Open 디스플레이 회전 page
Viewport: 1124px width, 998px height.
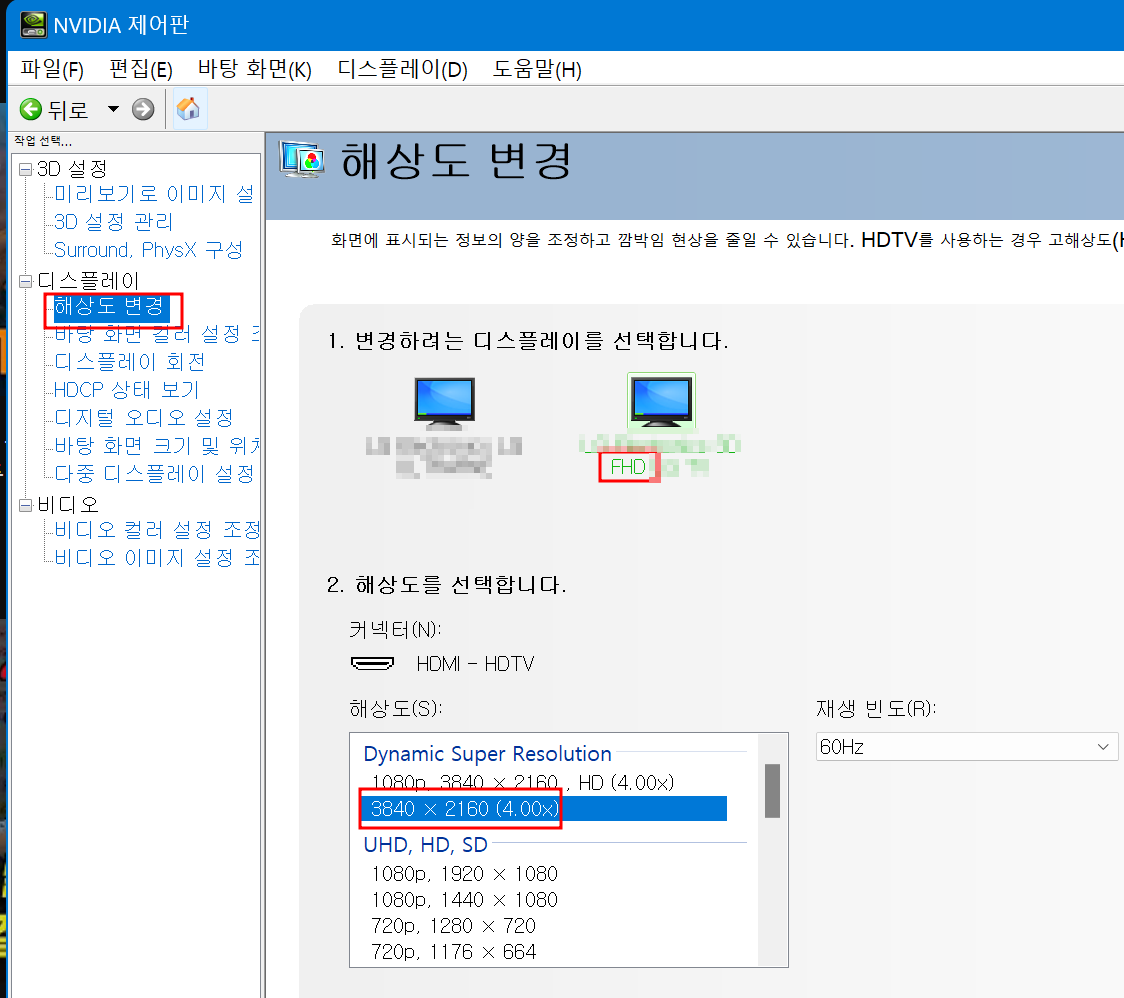pyautogui.click(x=130, y=362)
